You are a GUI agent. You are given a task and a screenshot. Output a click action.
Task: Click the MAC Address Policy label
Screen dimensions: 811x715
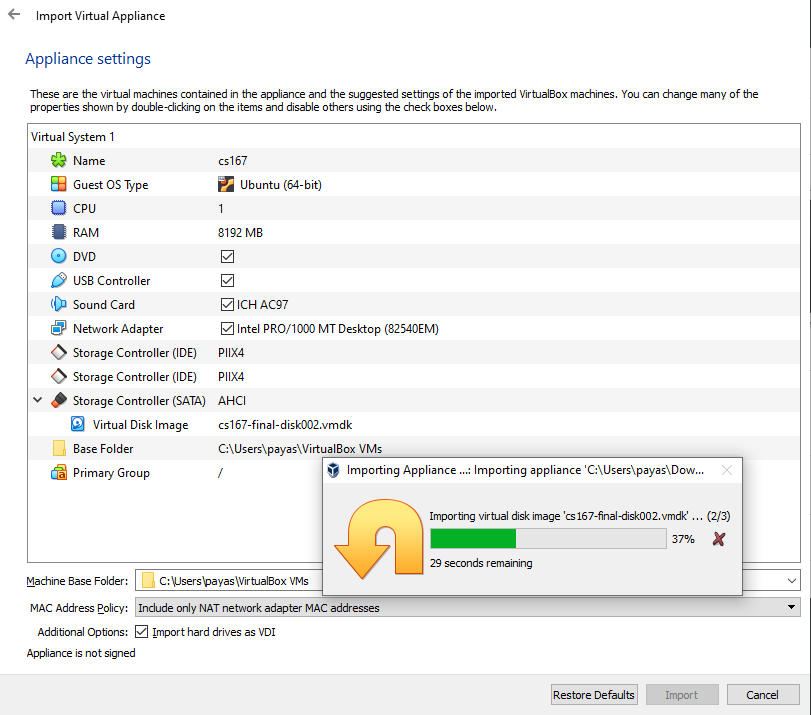pyautogui.click(x=79, y=608)
